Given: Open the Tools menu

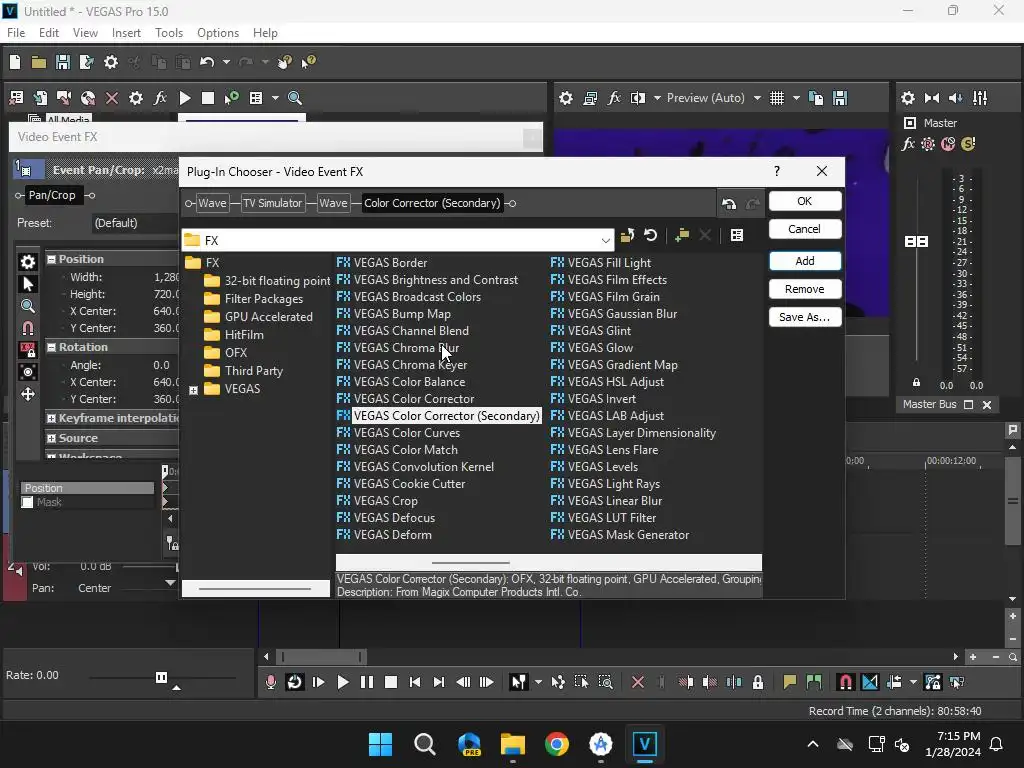Looking at the screenshot, I should [168, 33].
